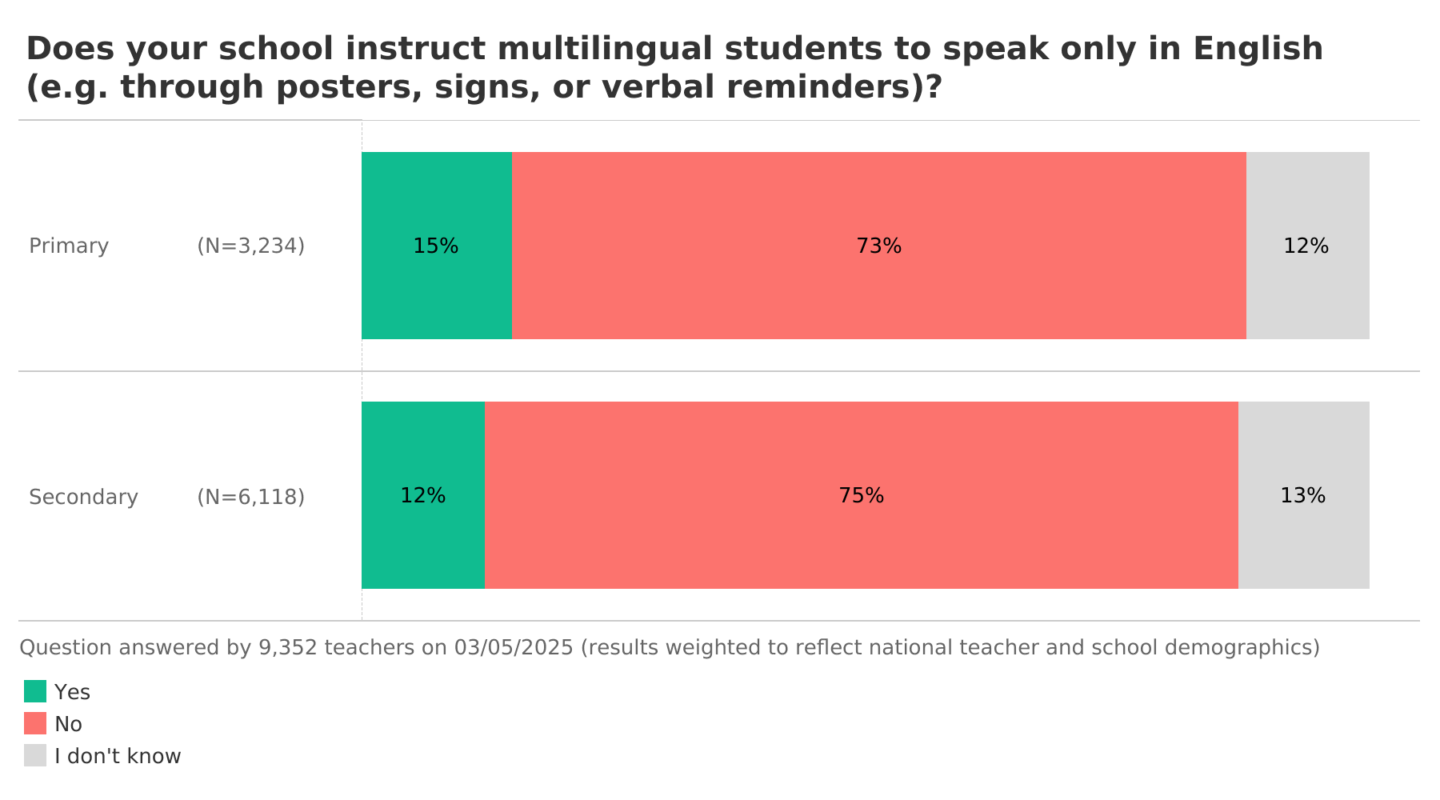Click Primary green 15% bar segment
Image resolution: width=1440 pixels, height=800 pixels.
[x=436, y=290]
